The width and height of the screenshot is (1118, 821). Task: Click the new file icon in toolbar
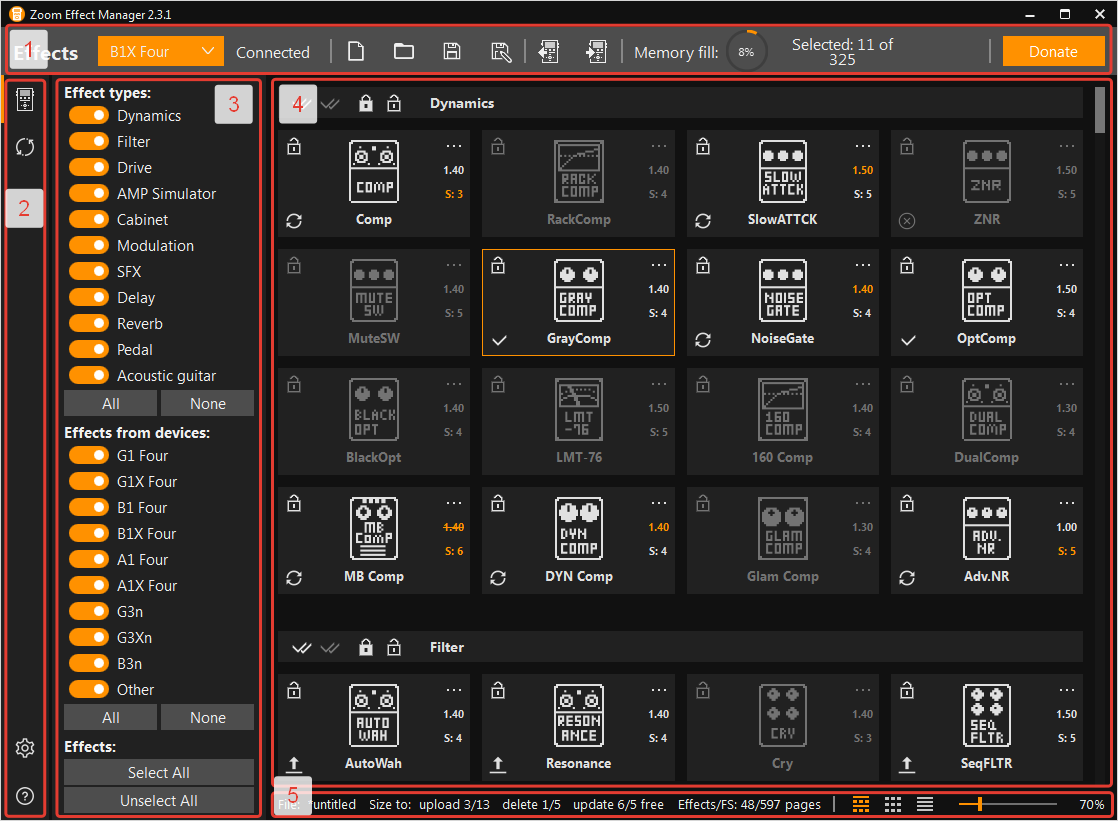coord(356,52)
